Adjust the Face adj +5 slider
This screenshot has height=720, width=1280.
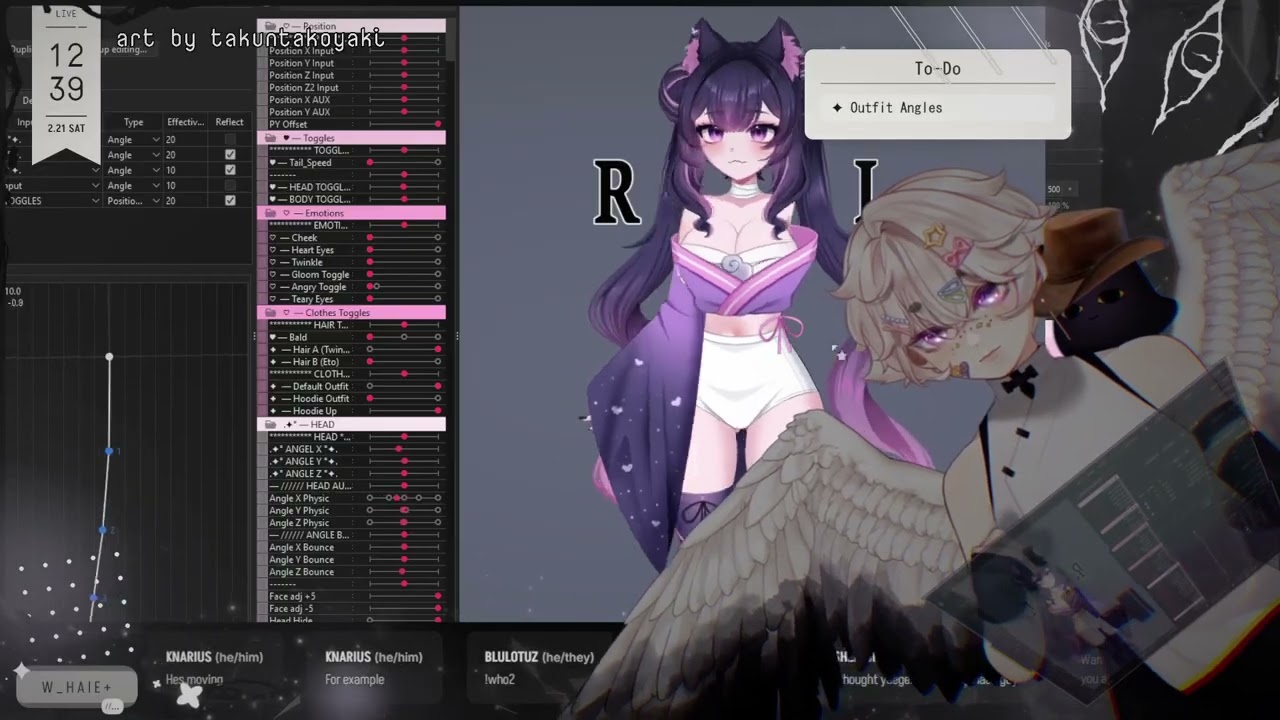pos(404,596)
